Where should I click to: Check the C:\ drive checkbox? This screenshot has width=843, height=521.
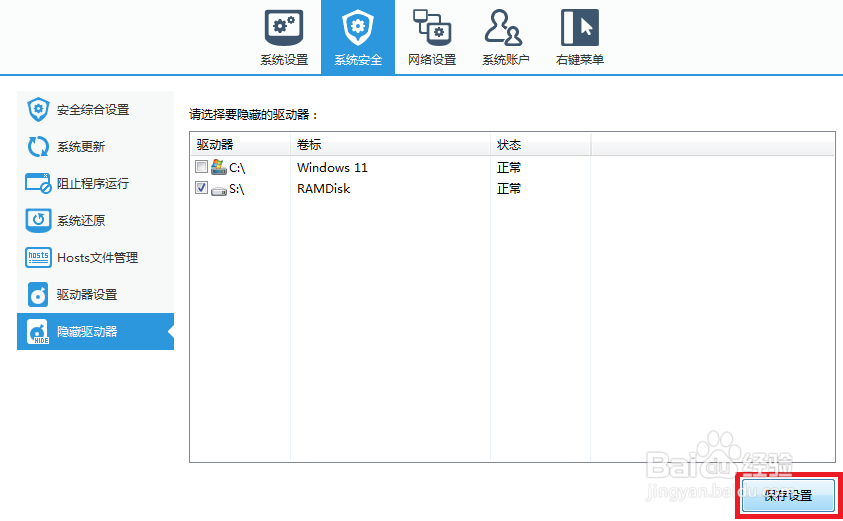[x=201, y=167]
